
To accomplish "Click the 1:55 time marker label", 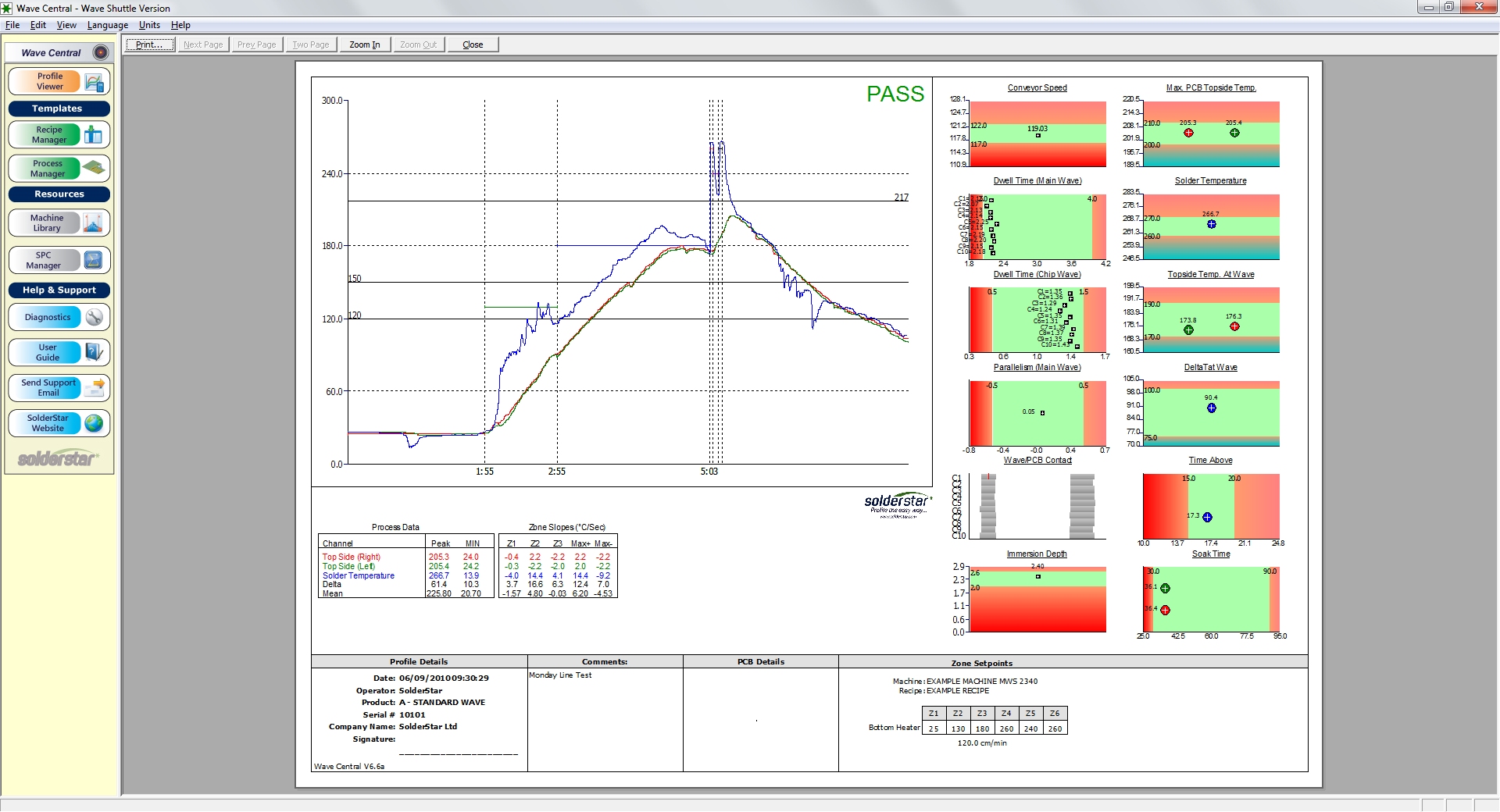I will (x=484, y=472).
